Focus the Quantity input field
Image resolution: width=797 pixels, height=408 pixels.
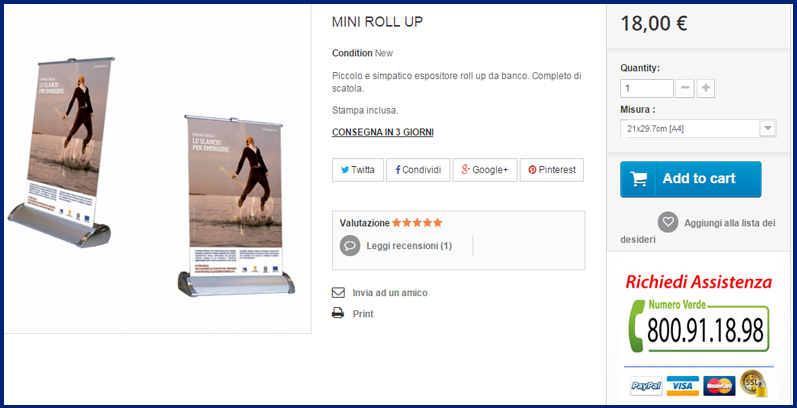[647, 88]
